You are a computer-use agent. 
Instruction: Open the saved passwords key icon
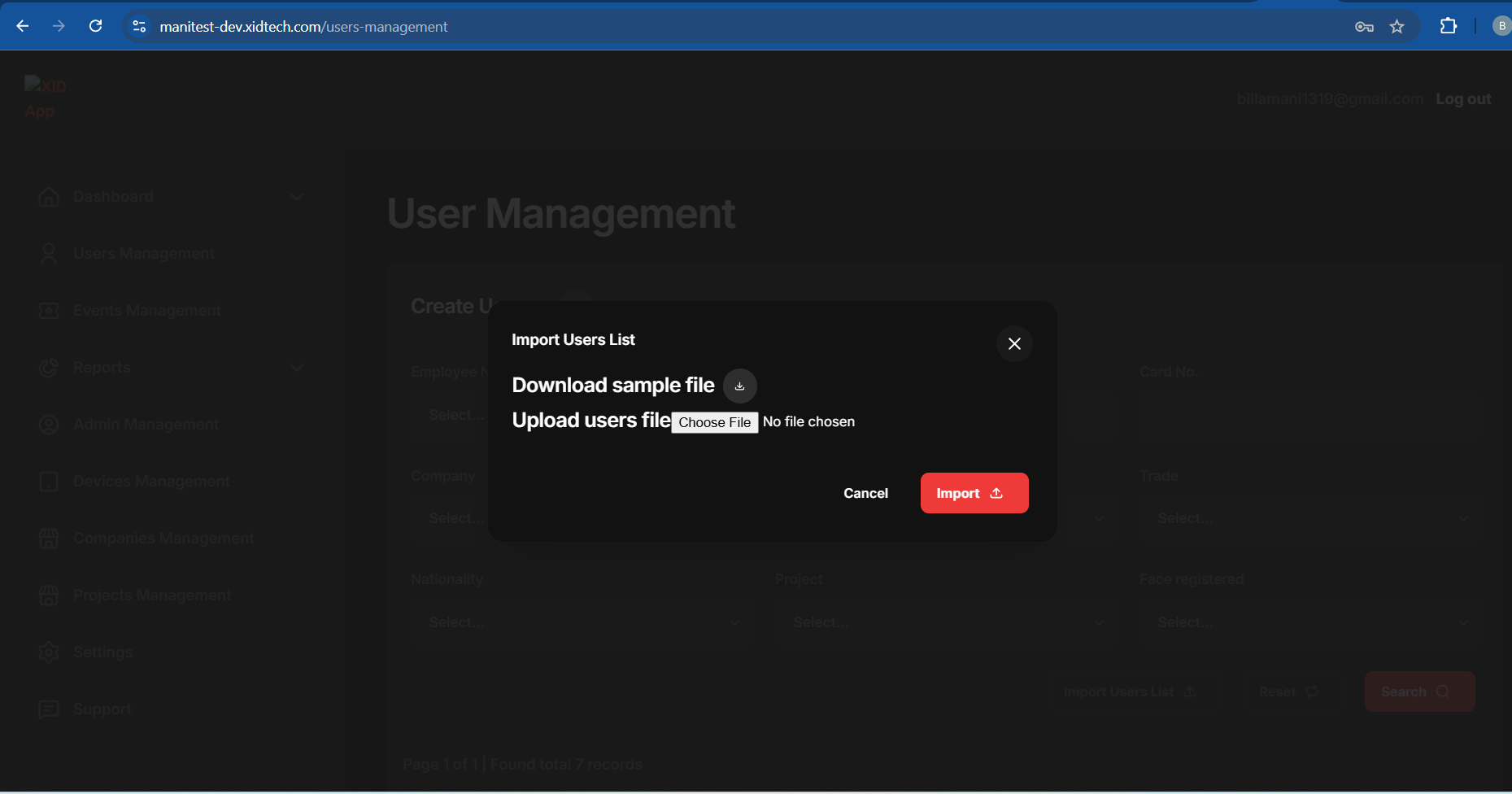[x=1364, y=27]
